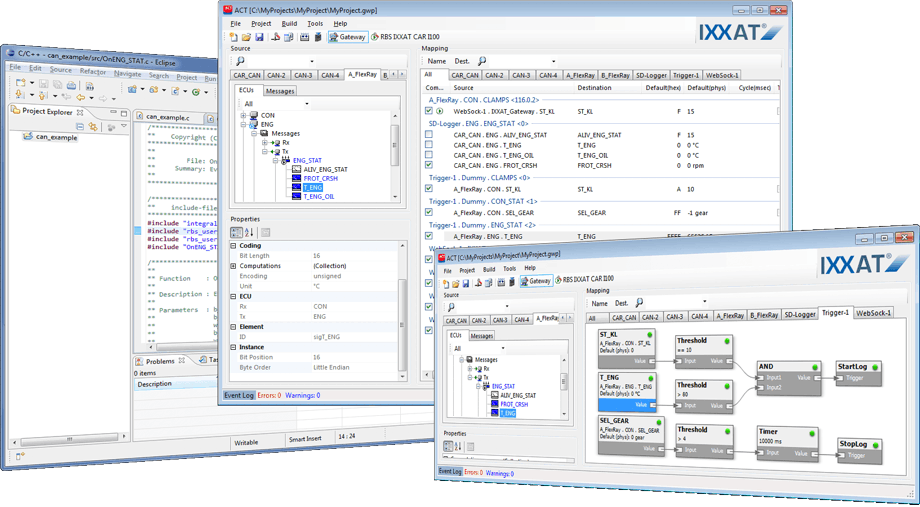
Task: Click the AND block in trigger diagram
Action: [788, 377]
